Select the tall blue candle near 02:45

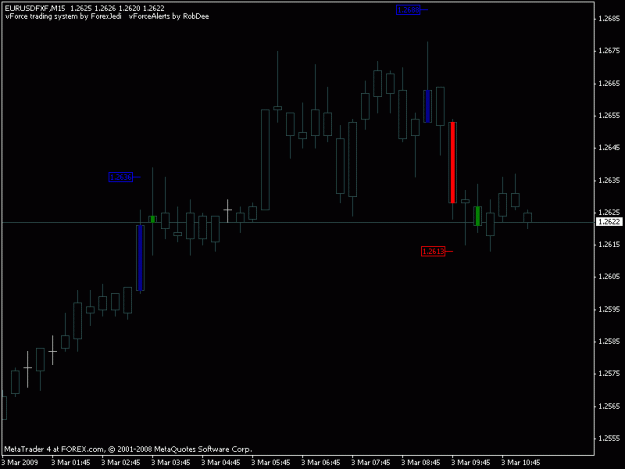point(140,258)
